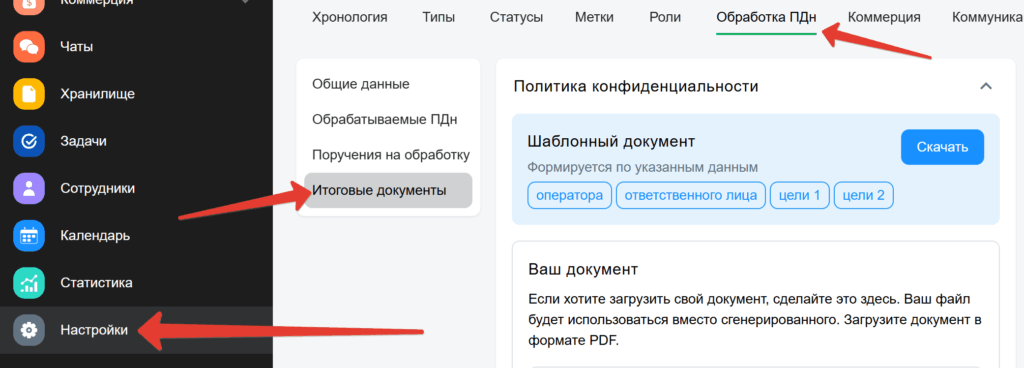Image resolution: width=1024 pixels, height=368 pixels.
Task: Click the Шаблонный документ heading
Action: [611, 141]
